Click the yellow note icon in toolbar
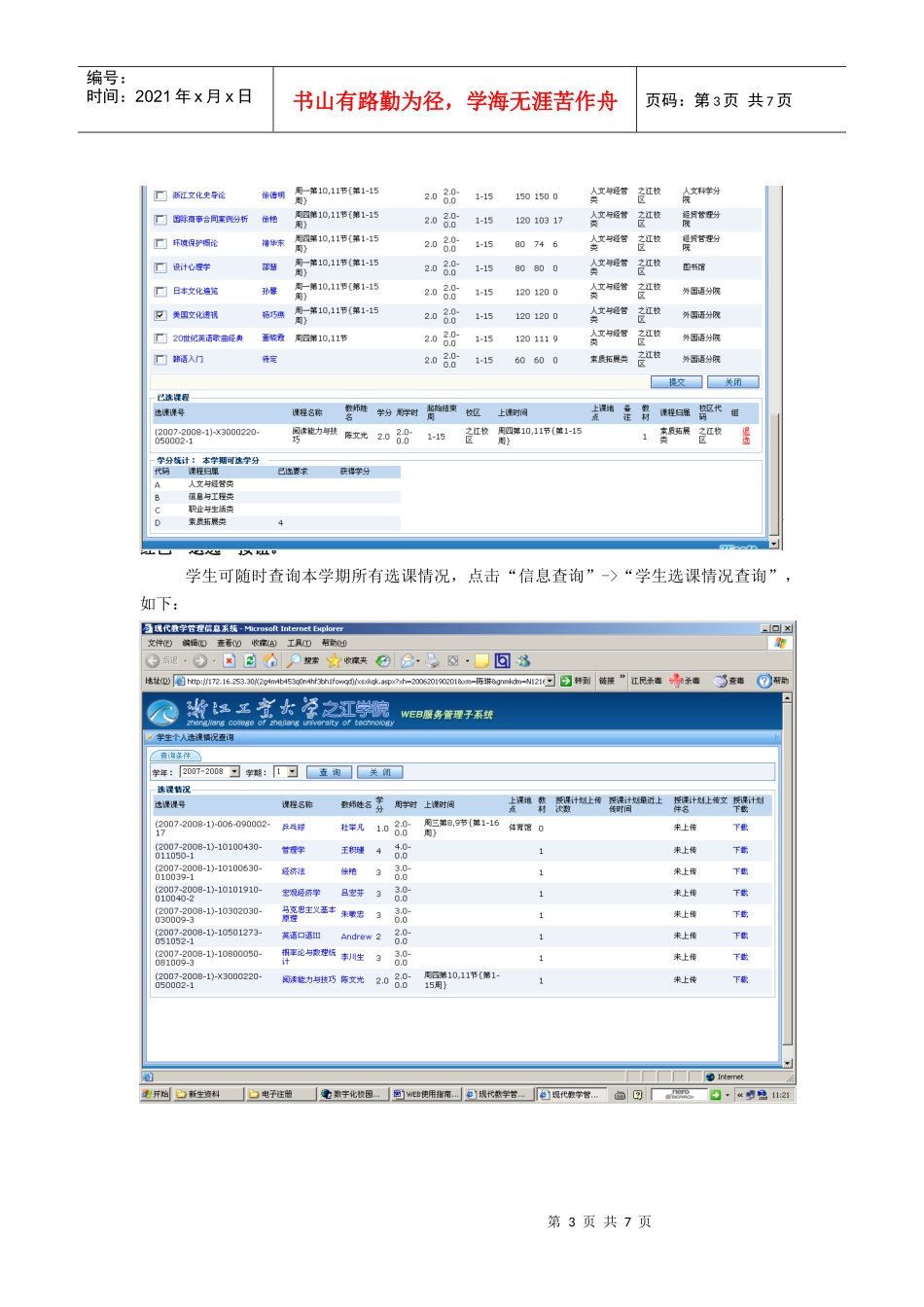 [x=481, y=661]
